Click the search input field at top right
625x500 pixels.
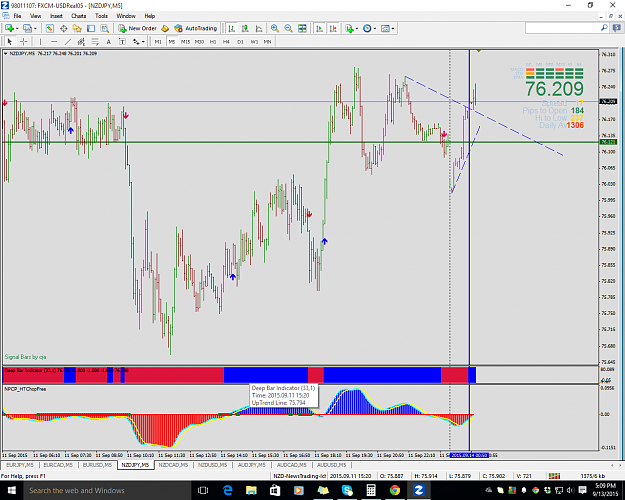[x=562, y=28]
